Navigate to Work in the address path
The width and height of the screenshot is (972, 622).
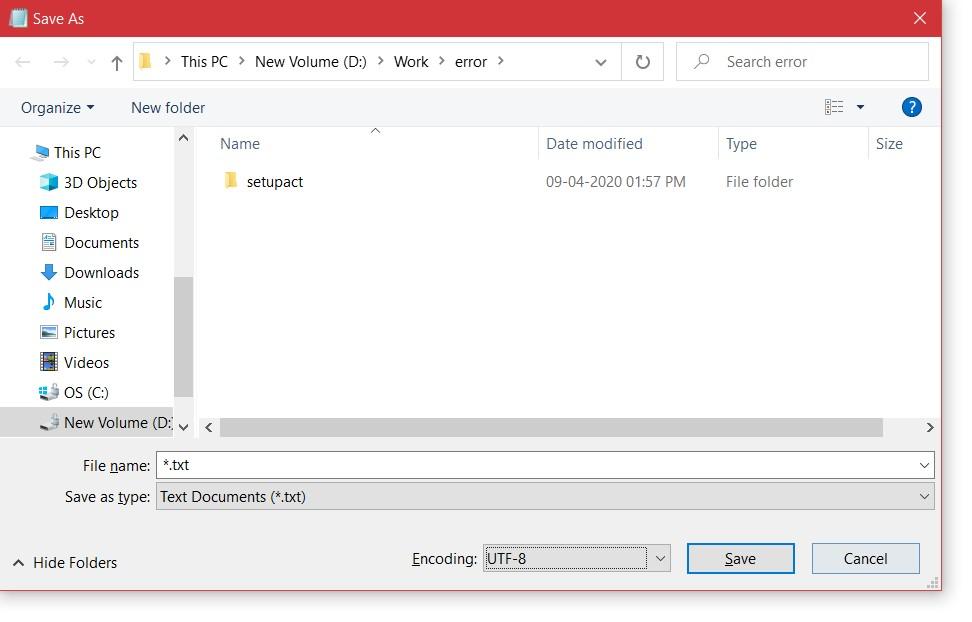pos(411,62)
